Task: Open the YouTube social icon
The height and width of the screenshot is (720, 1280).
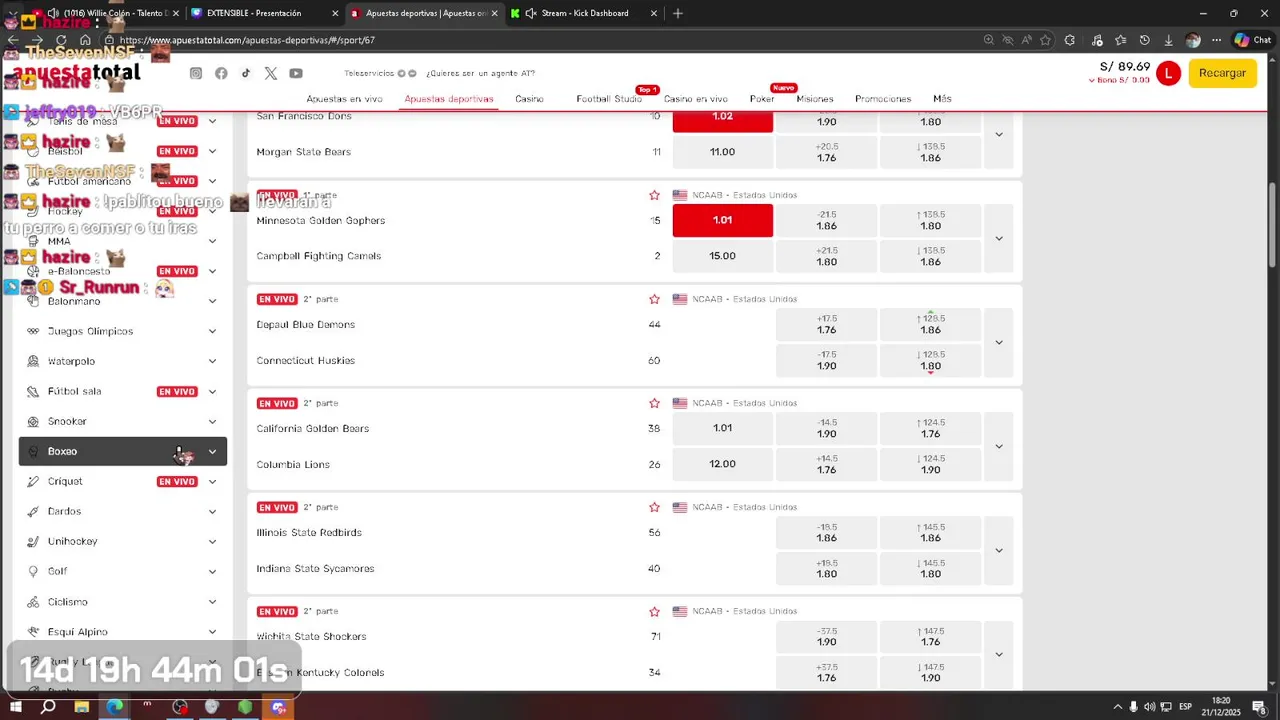Action: (x=296, y=73)
